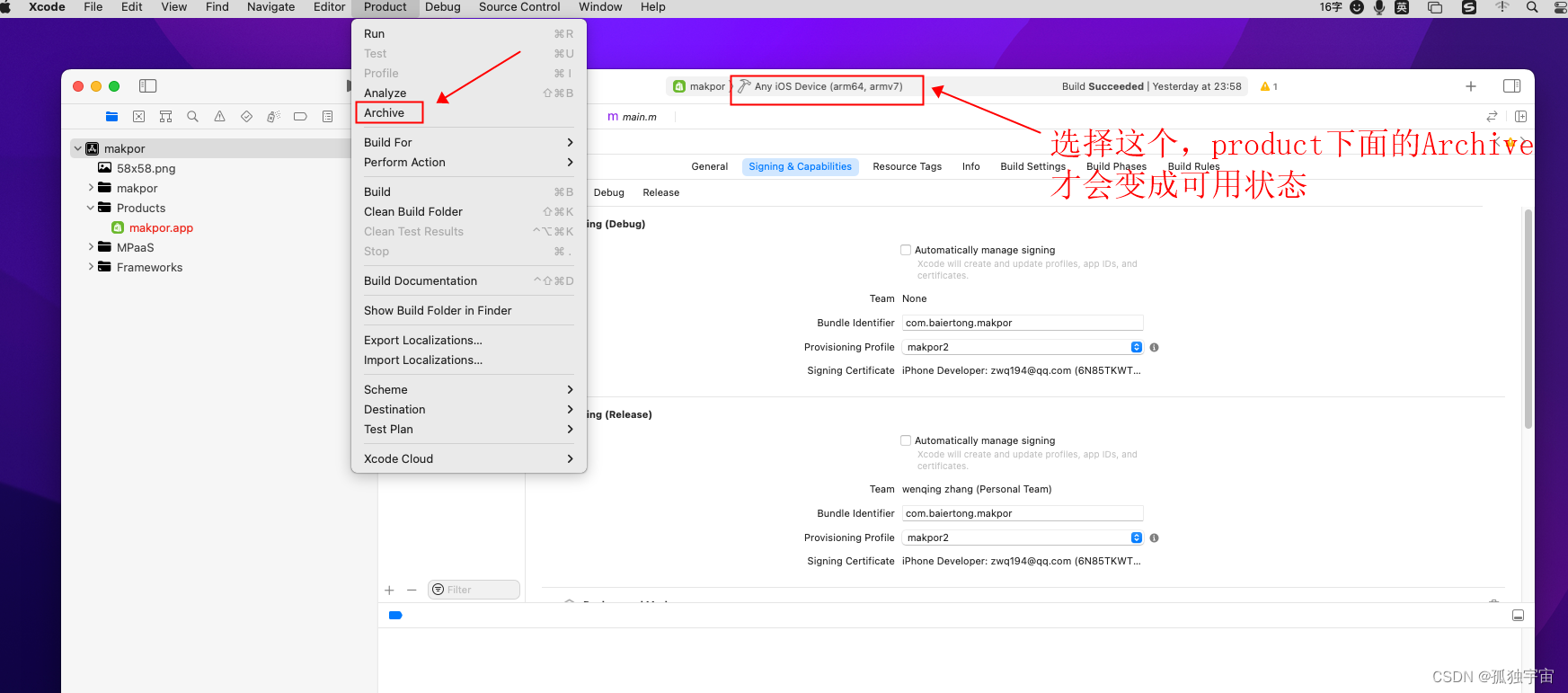The image size is (1568, 693).
Task: Open the debug navigator icon
Action: (x=273, y=116)
